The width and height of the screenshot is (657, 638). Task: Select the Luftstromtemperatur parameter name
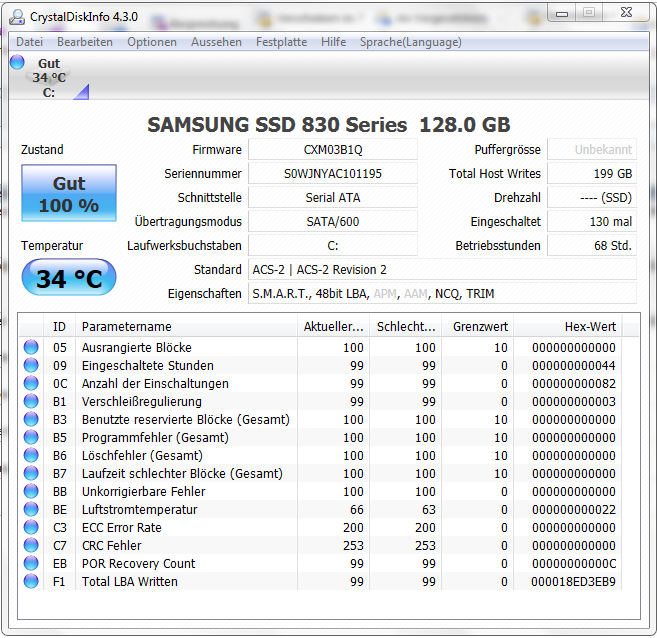click(x=140, y=509)
